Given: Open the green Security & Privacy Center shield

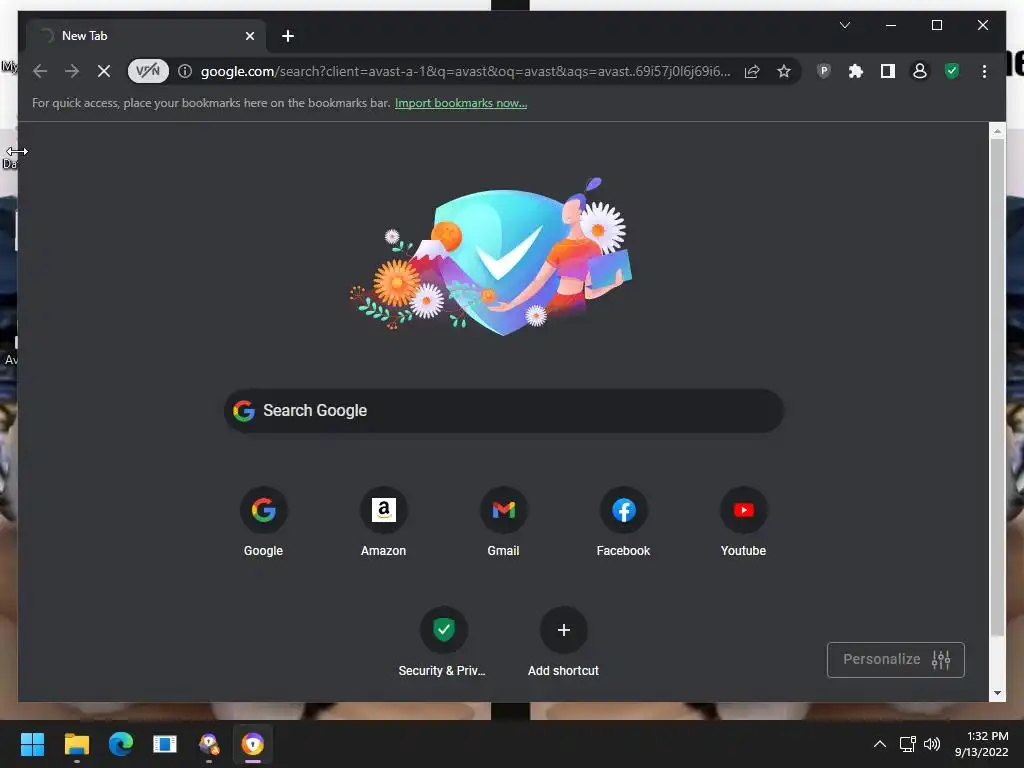Looking at the screenshot, I should tap(952, 71).
